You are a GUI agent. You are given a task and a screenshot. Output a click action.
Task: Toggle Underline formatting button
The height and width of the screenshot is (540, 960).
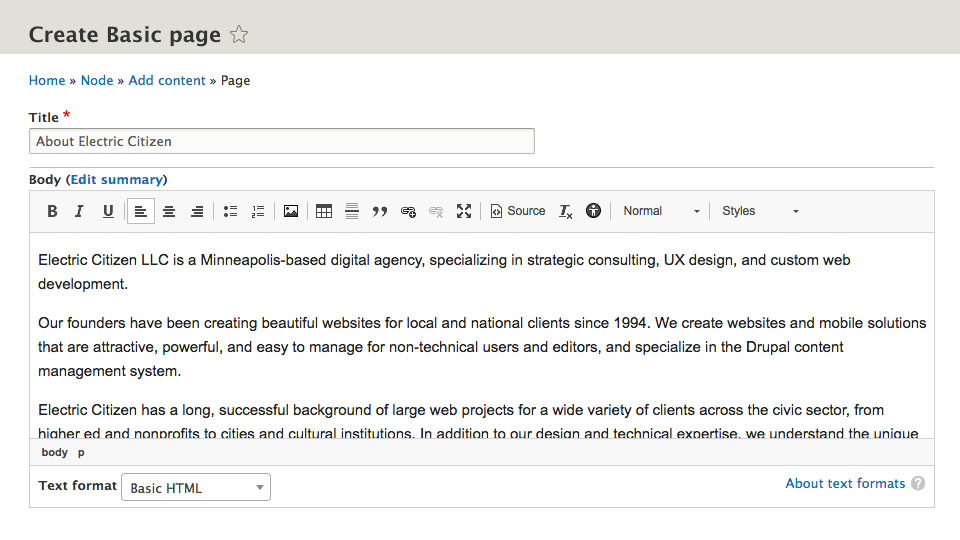[108, 211]
